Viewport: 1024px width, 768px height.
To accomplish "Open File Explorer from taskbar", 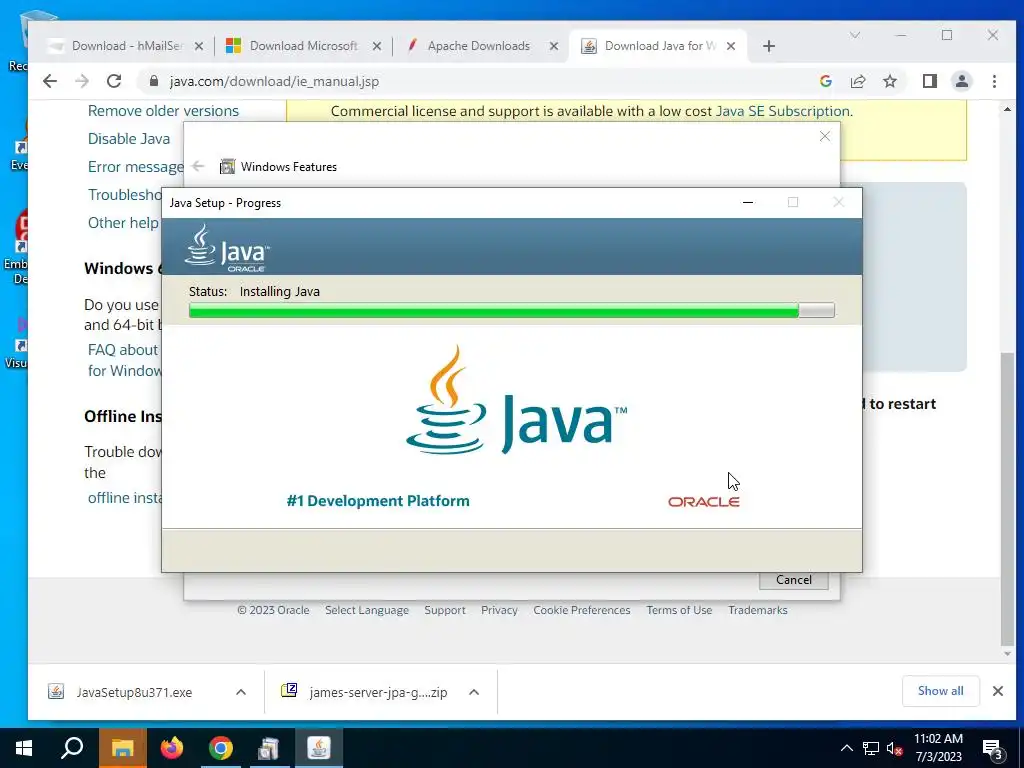I will (122, 748).
